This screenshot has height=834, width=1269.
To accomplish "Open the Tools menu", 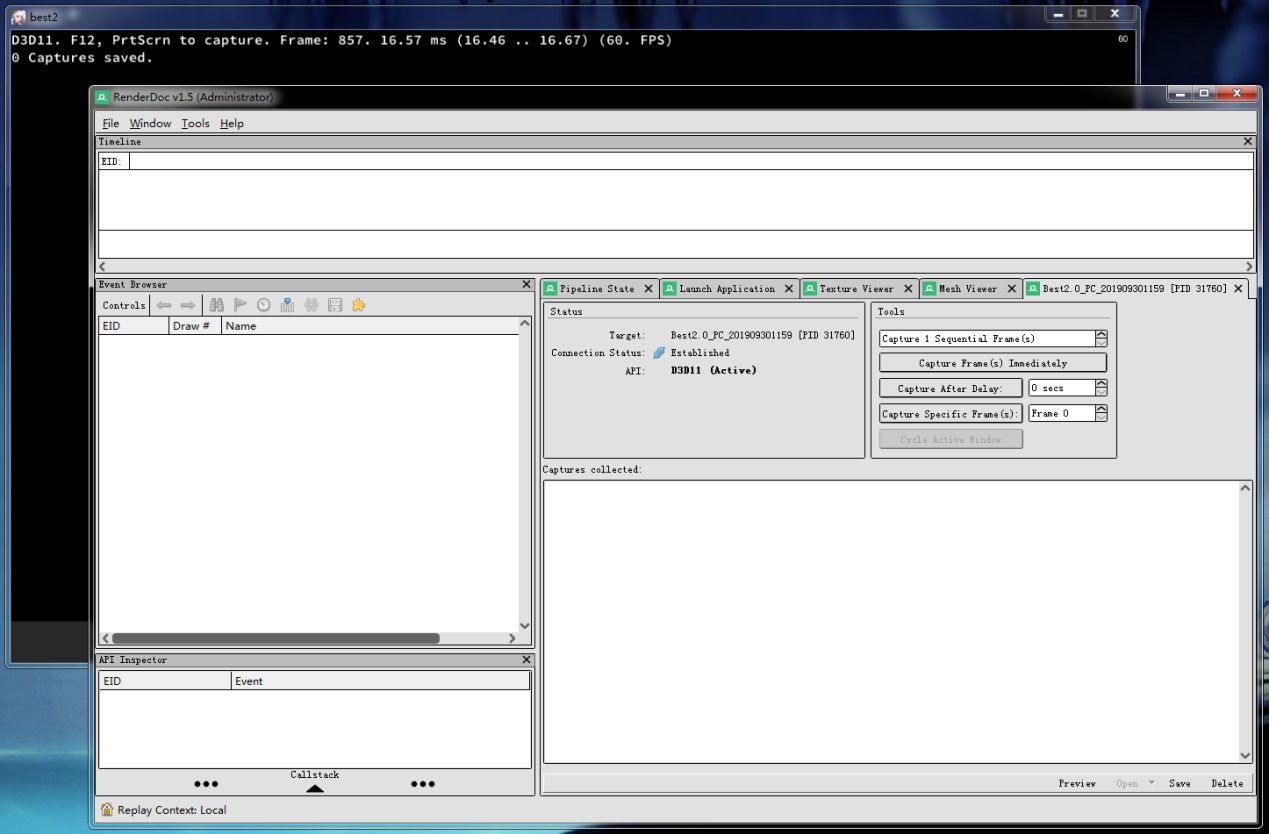I will (195, 123).
